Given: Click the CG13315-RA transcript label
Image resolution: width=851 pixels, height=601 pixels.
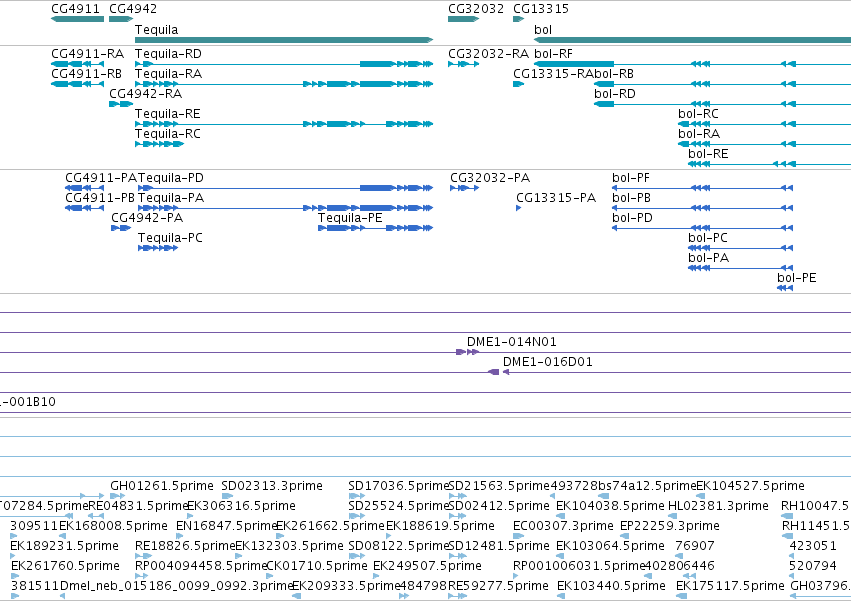Looking at the screenshot, I should click(554, 74).
